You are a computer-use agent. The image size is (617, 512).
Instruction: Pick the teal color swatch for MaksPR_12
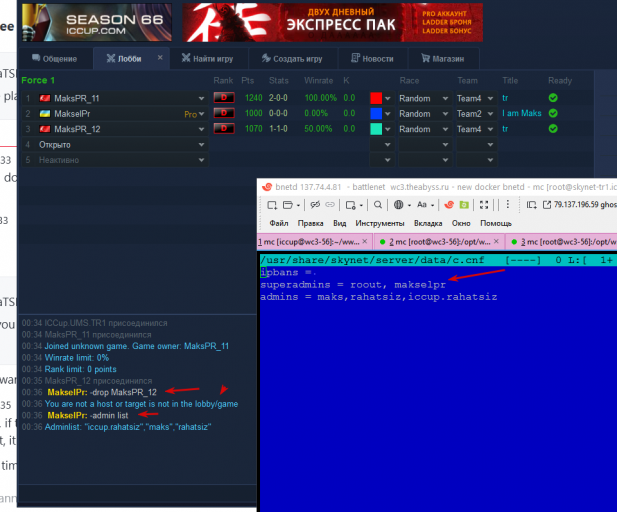(376, 129)
